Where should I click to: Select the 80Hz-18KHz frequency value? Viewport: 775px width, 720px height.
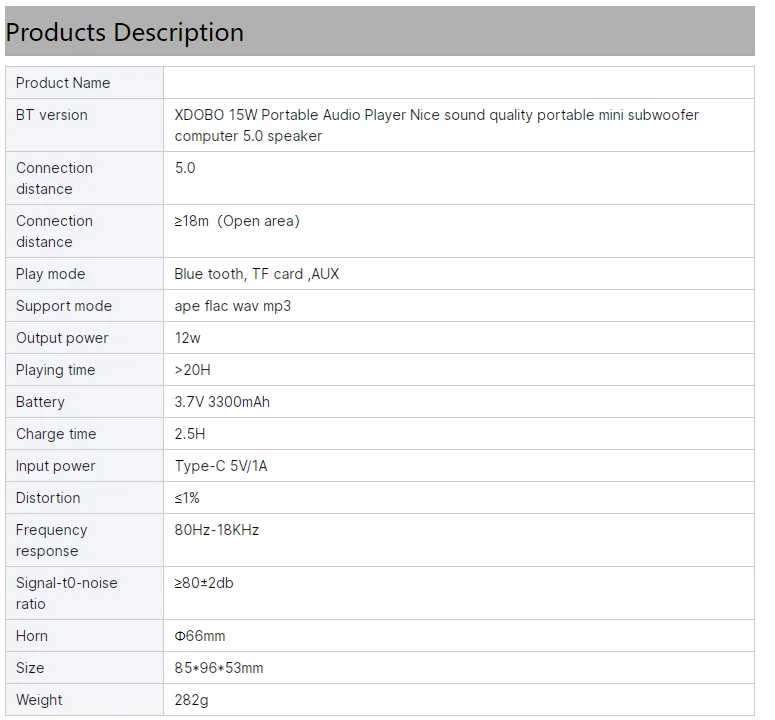217,530
